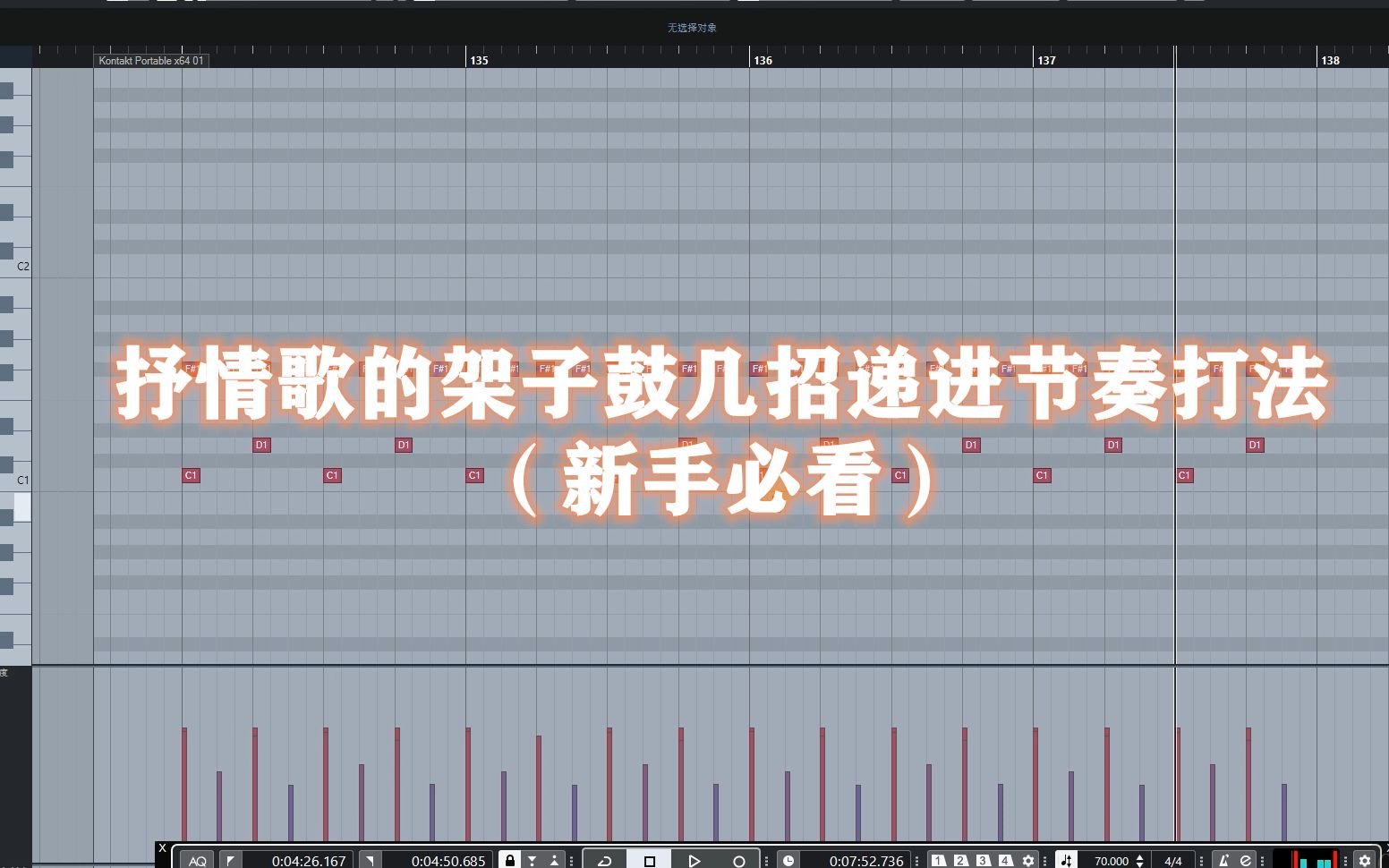Screen dimensions: 1389x868
Task: Select the C1 note at bar 137
Action: pos(1042,475)
